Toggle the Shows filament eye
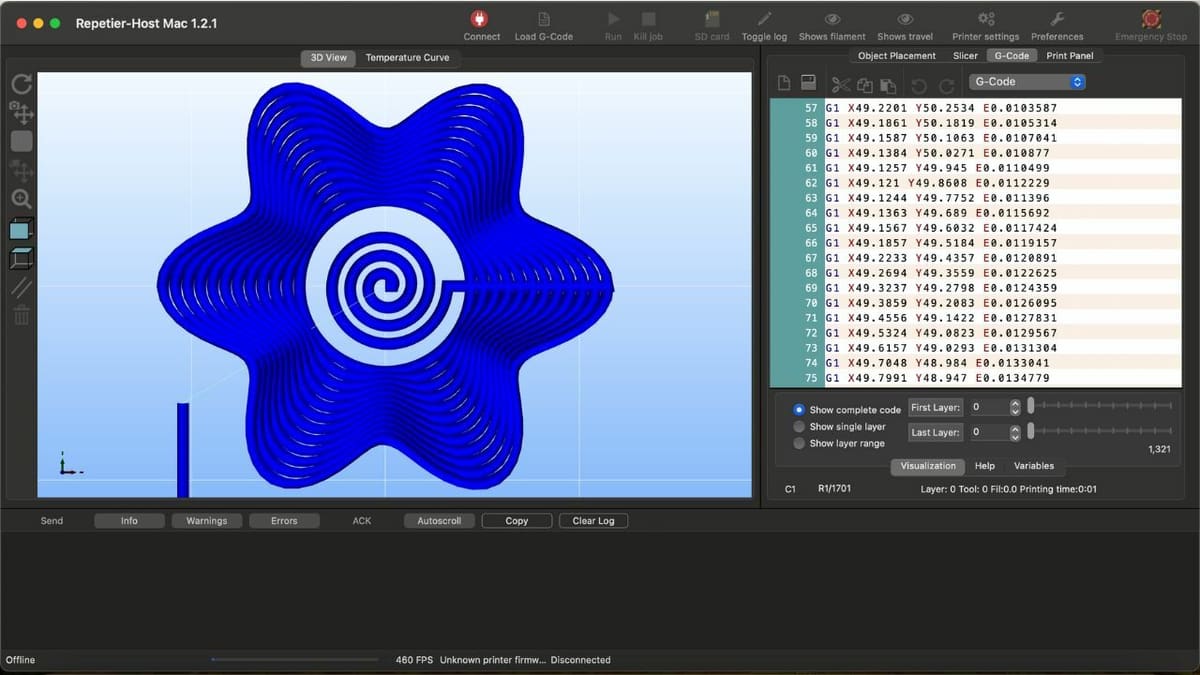This screenshot has width=1200, height=675. pyautogui.click(x=832, y=19)
